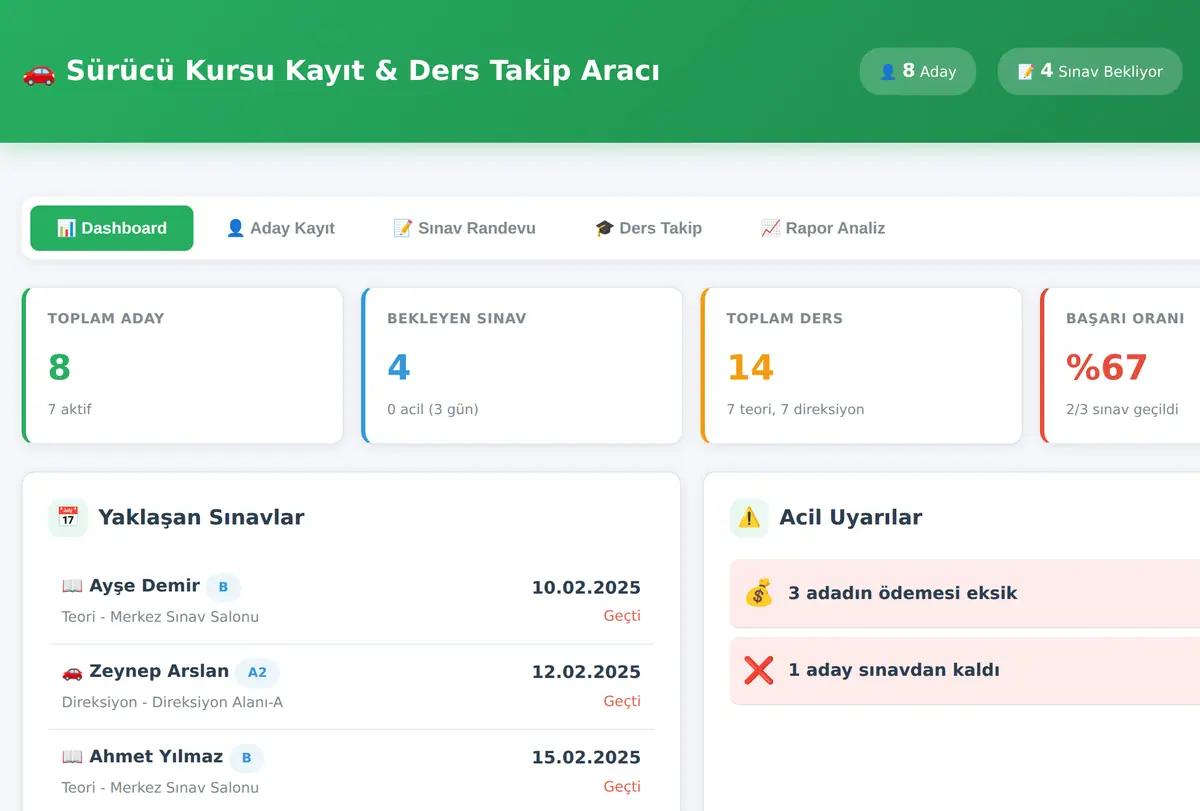Select the name "Zeynep Arslan" in upcoming exams

[159, 671]
